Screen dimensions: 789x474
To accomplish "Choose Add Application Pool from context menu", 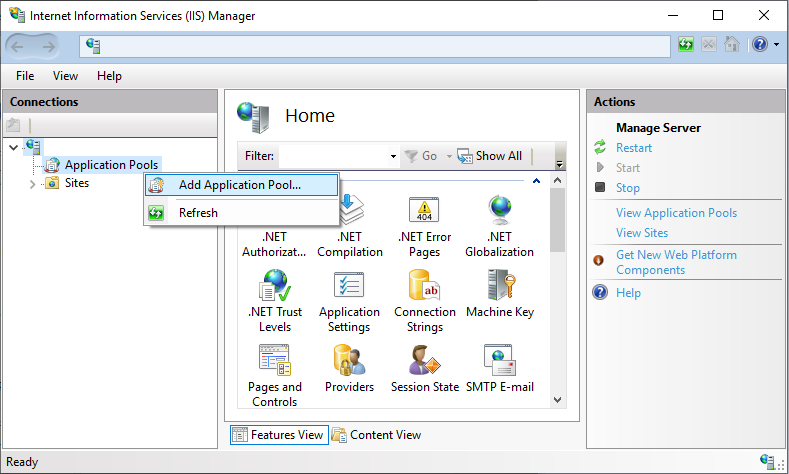I will pos(239,185).
